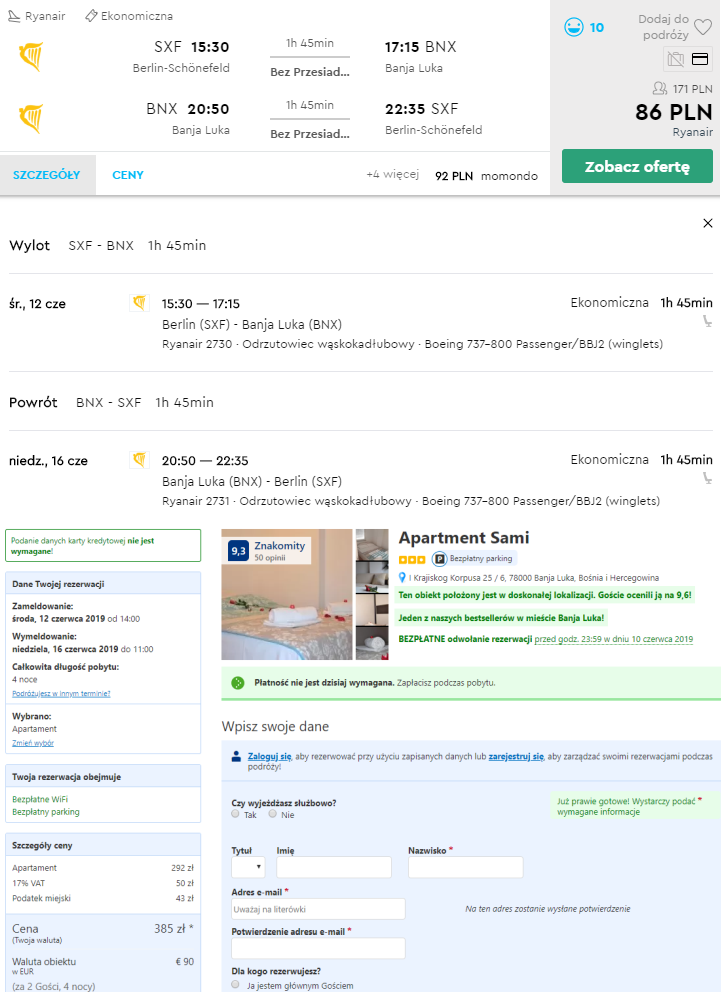This screenshot has height=992, width=721.
Task: Close the flight details panel
Action: pyautogui.click(x=708, y=223)
